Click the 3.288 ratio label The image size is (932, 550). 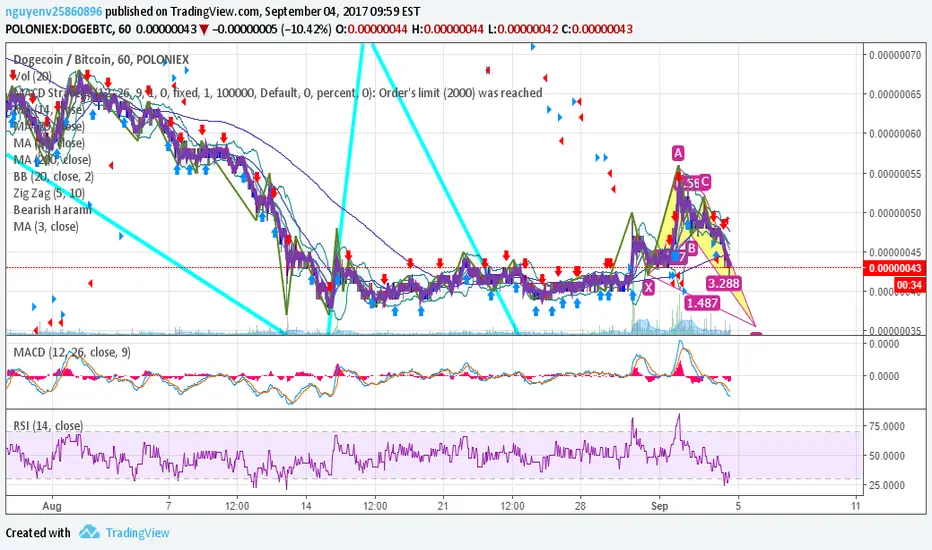[723, 283]
